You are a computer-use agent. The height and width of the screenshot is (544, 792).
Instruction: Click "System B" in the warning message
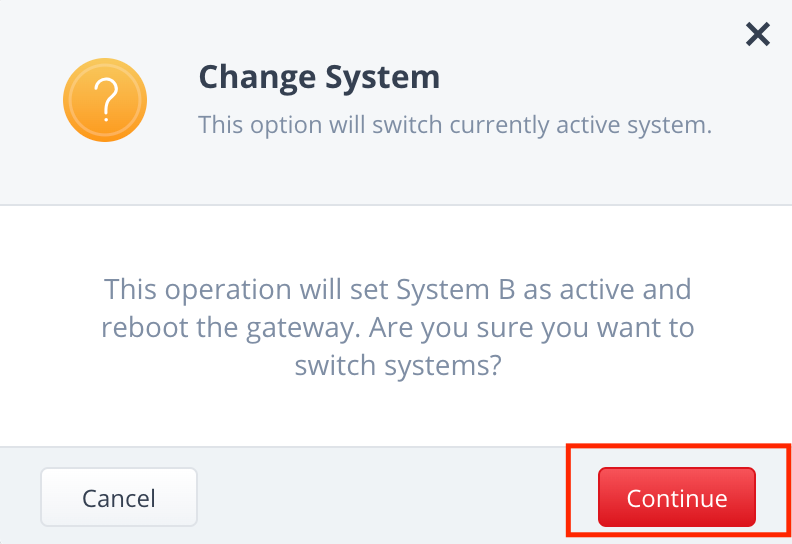click(x=456, y=290)
